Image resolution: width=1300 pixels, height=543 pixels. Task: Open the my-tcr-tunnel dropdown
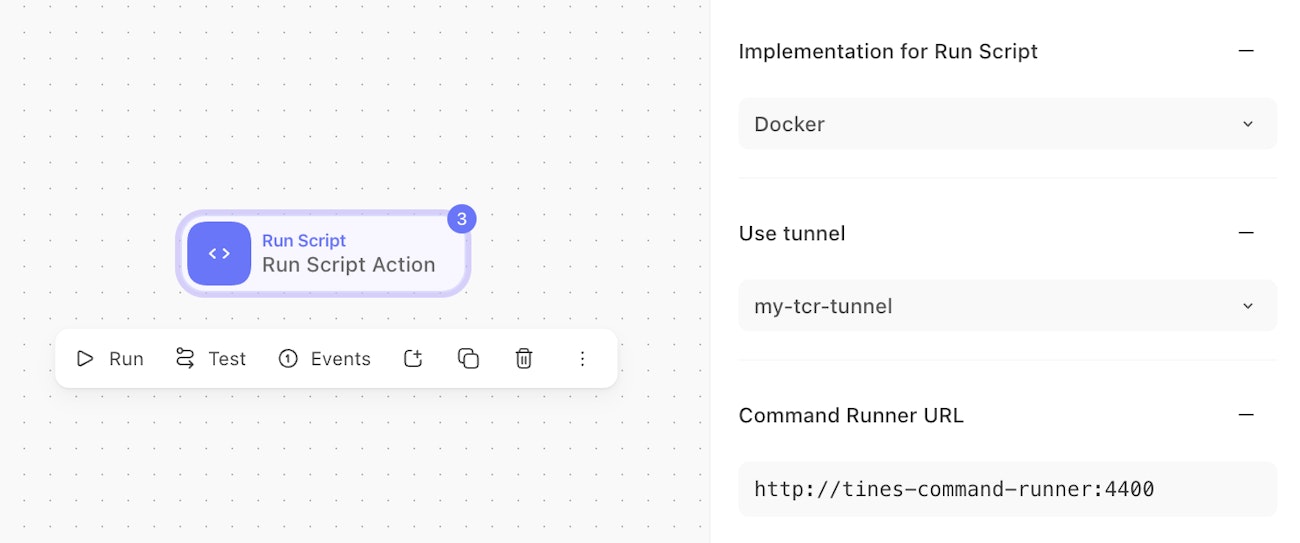click(1007, 306)
